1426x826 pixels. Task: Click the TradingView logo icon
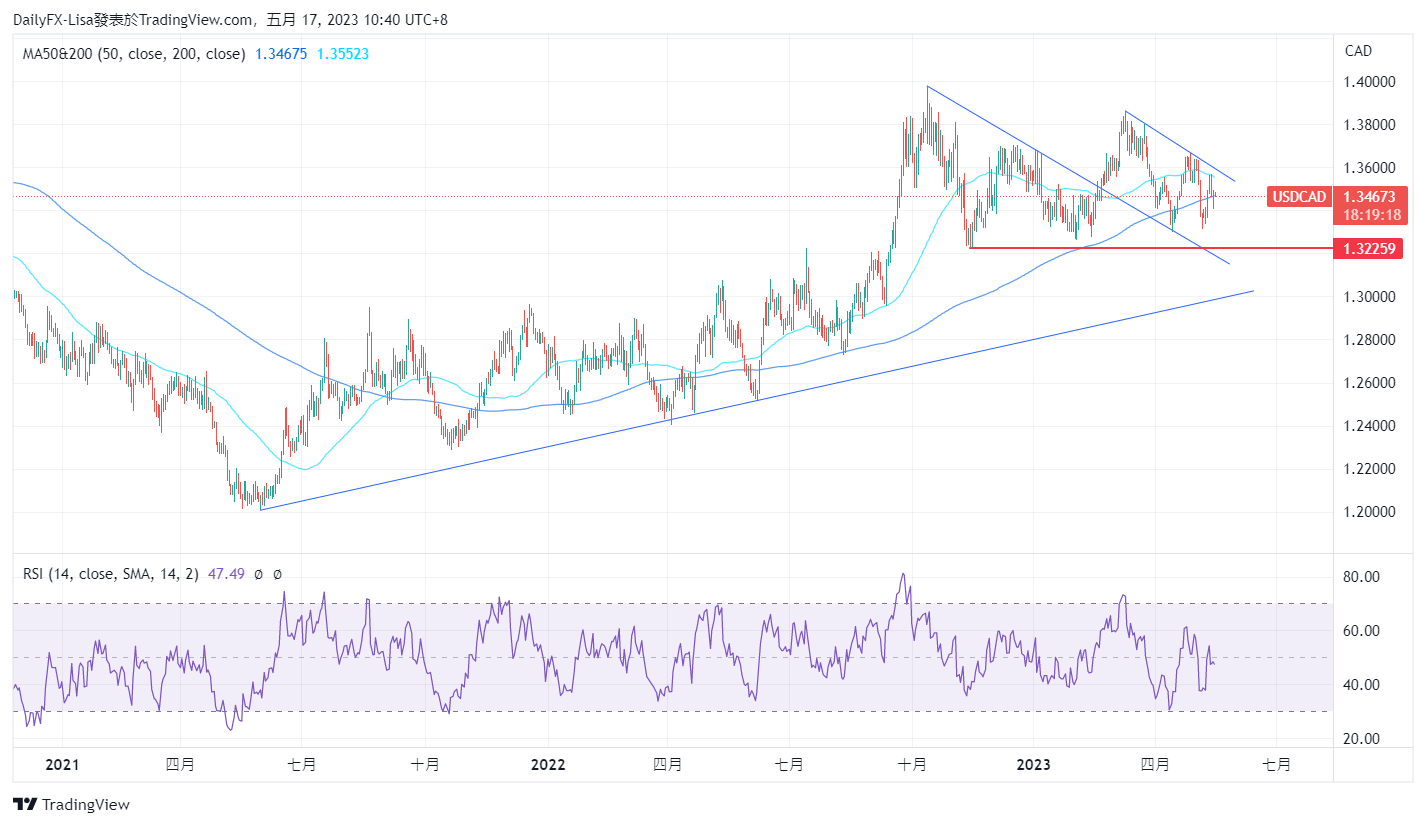coord(25,804)
